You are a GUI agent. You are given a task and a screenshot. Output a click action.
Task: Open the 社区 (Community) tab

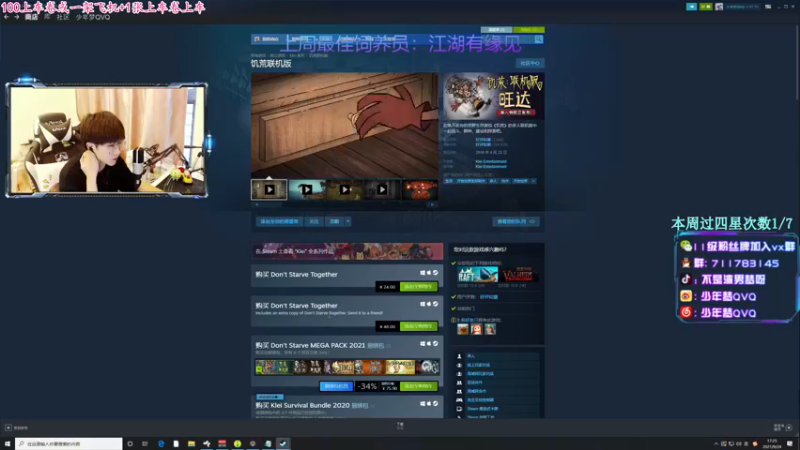pos(63,17)
